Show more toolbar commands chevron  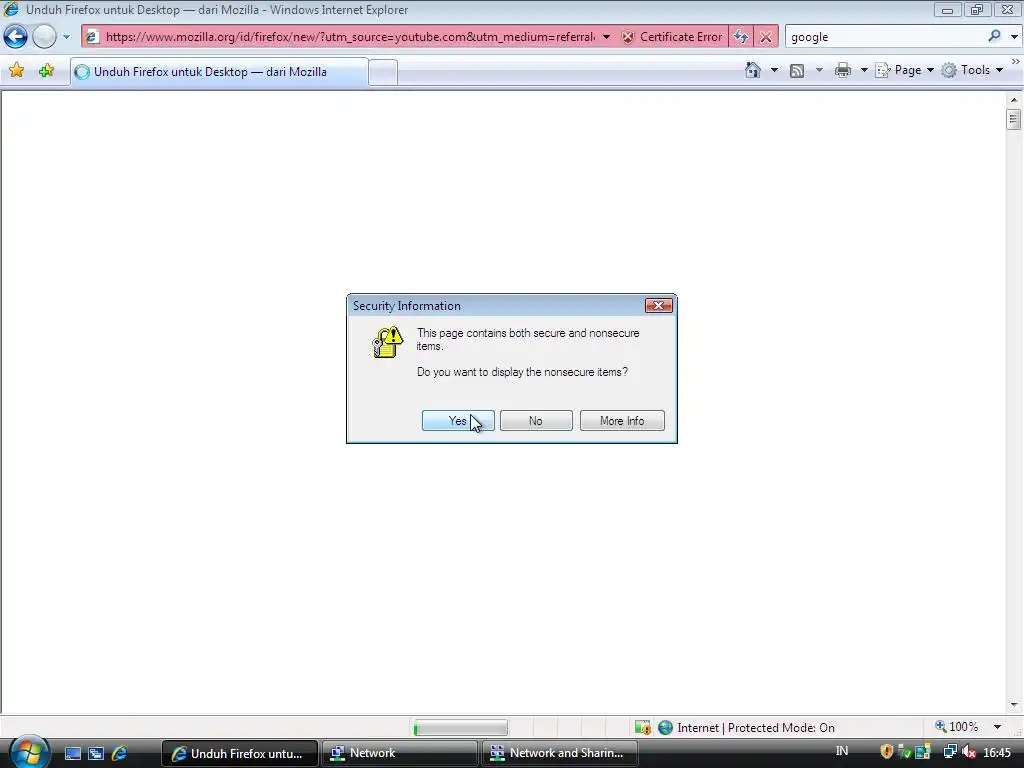pyautogui.click(x=1016, y=61)
